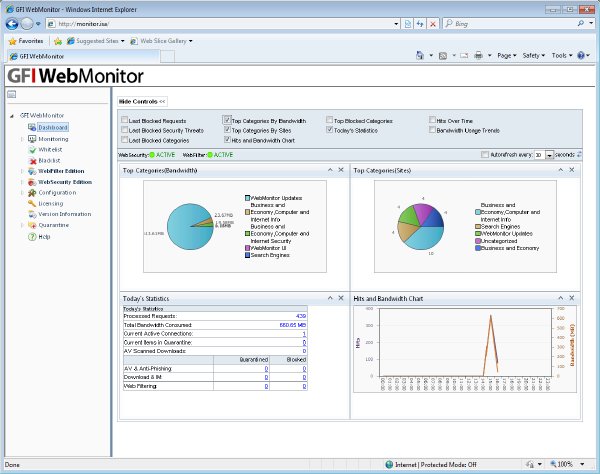Open the Help tree item
This screenshot has width=600, height=474.
coord(44,237)
